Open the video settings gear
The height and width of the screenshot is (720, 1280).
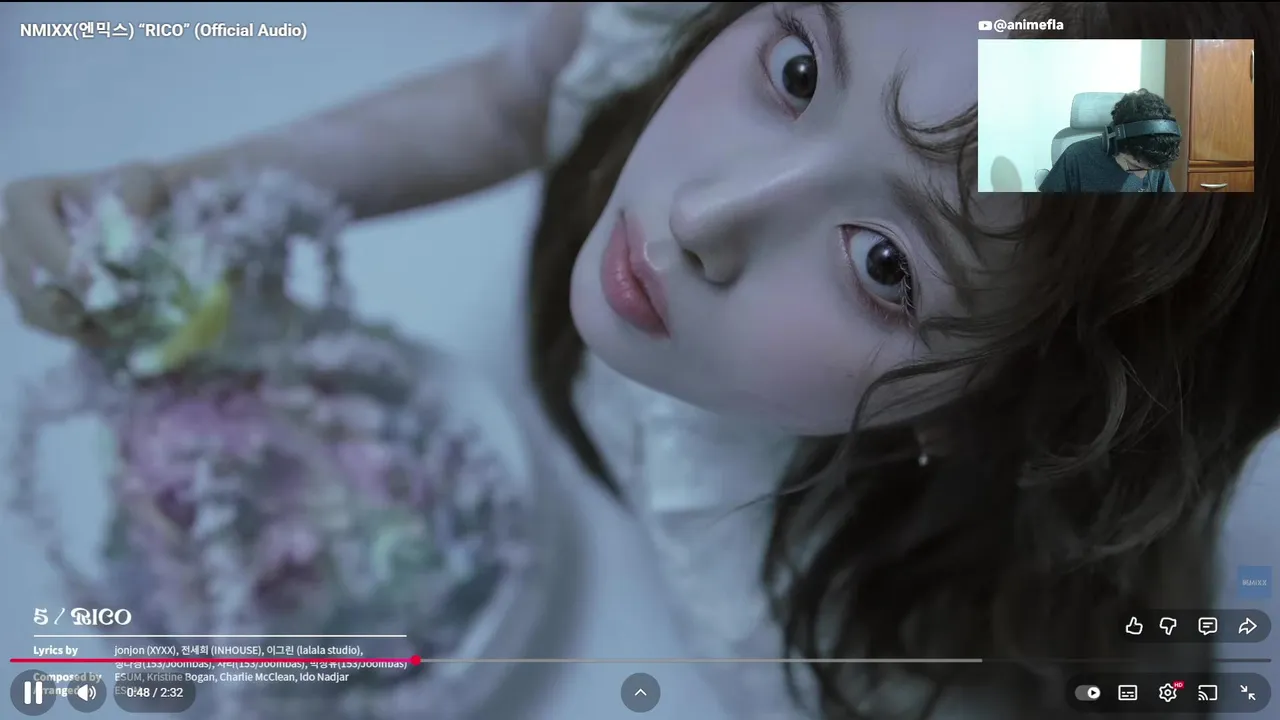coord(1167,693)
